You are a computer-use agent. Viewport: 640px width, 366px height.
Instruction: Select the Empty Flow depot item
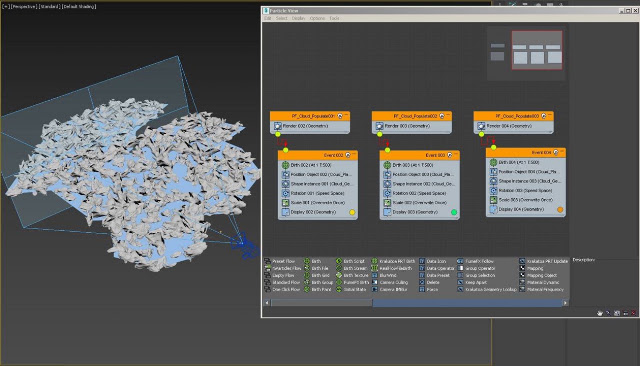point(280,275)
